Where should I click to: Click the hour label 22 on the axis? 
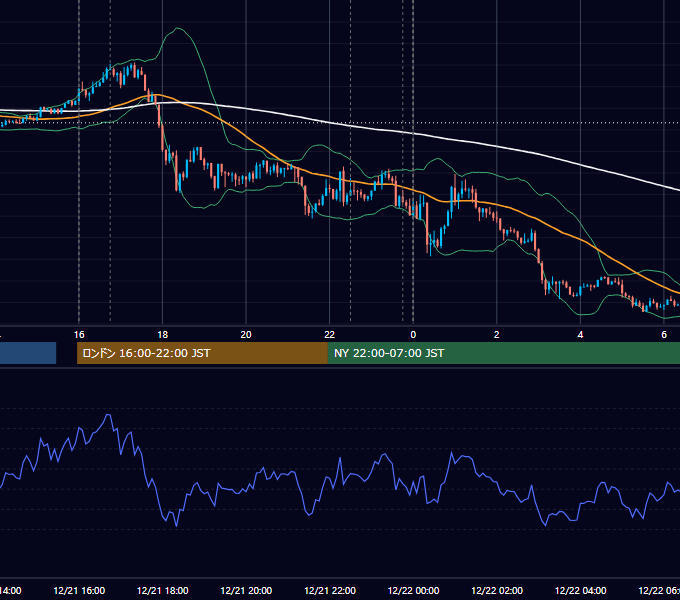(330, 335)
